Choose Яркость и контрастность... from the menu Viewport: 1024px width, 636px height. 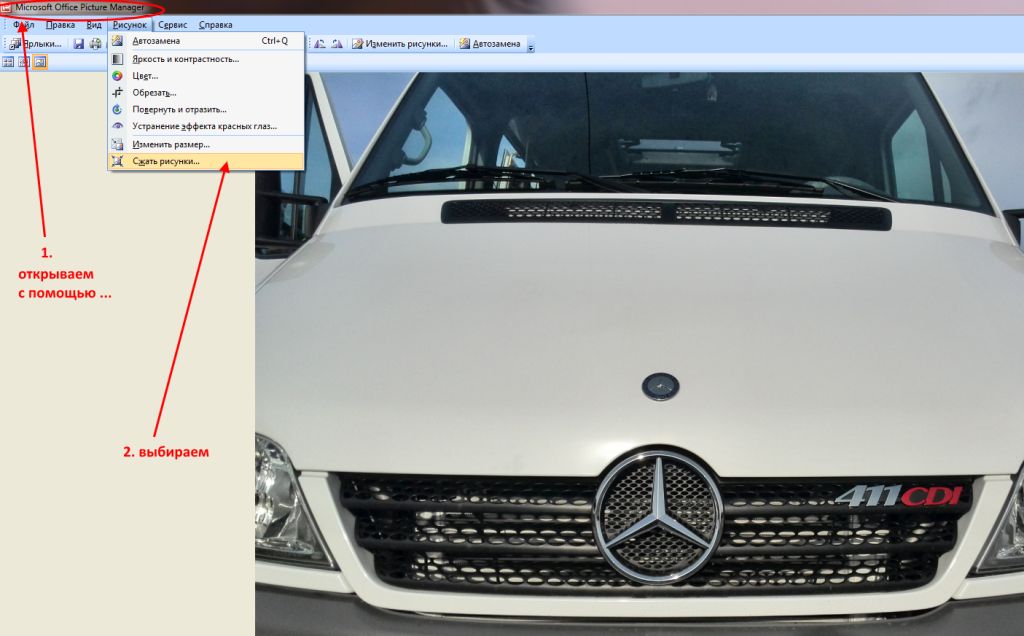pos(206,59)
